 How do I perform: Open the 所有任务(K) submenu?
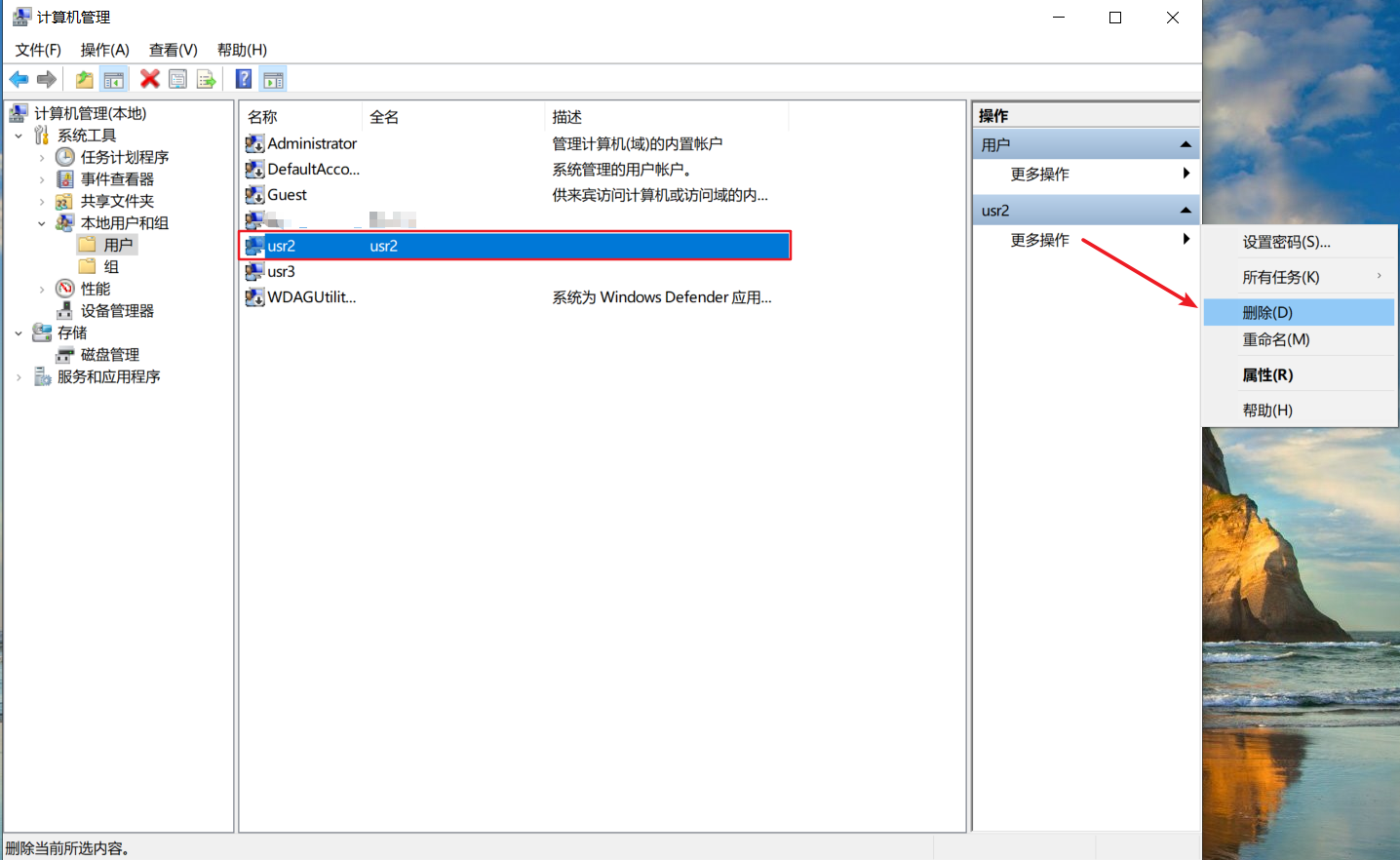[x=1300, y=277]
